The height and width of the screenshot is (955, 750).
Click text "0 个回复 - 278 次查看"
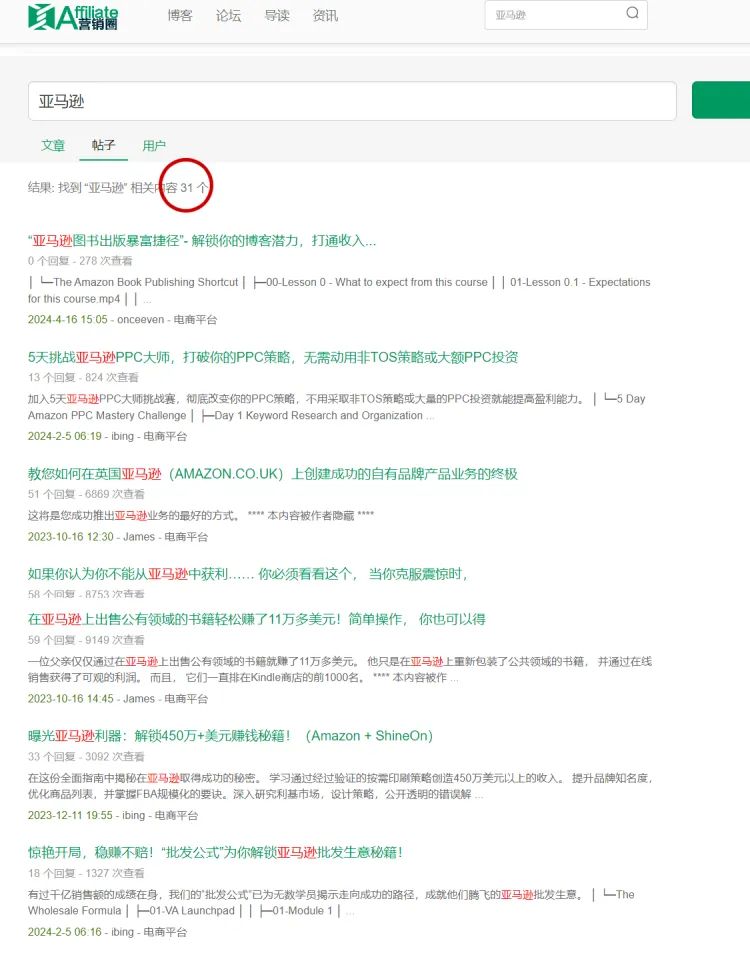click(x=80, y=261)
